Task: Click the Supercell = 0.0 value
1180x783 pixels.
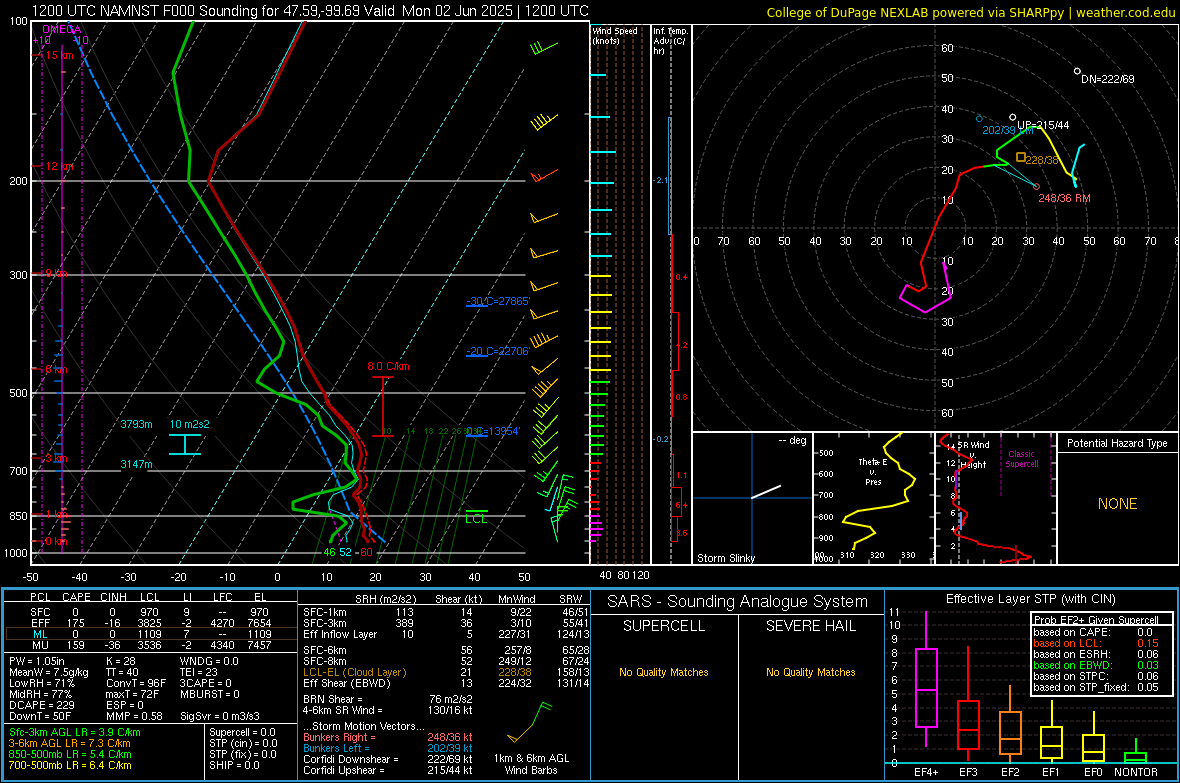Action: [x=242, y=732]
